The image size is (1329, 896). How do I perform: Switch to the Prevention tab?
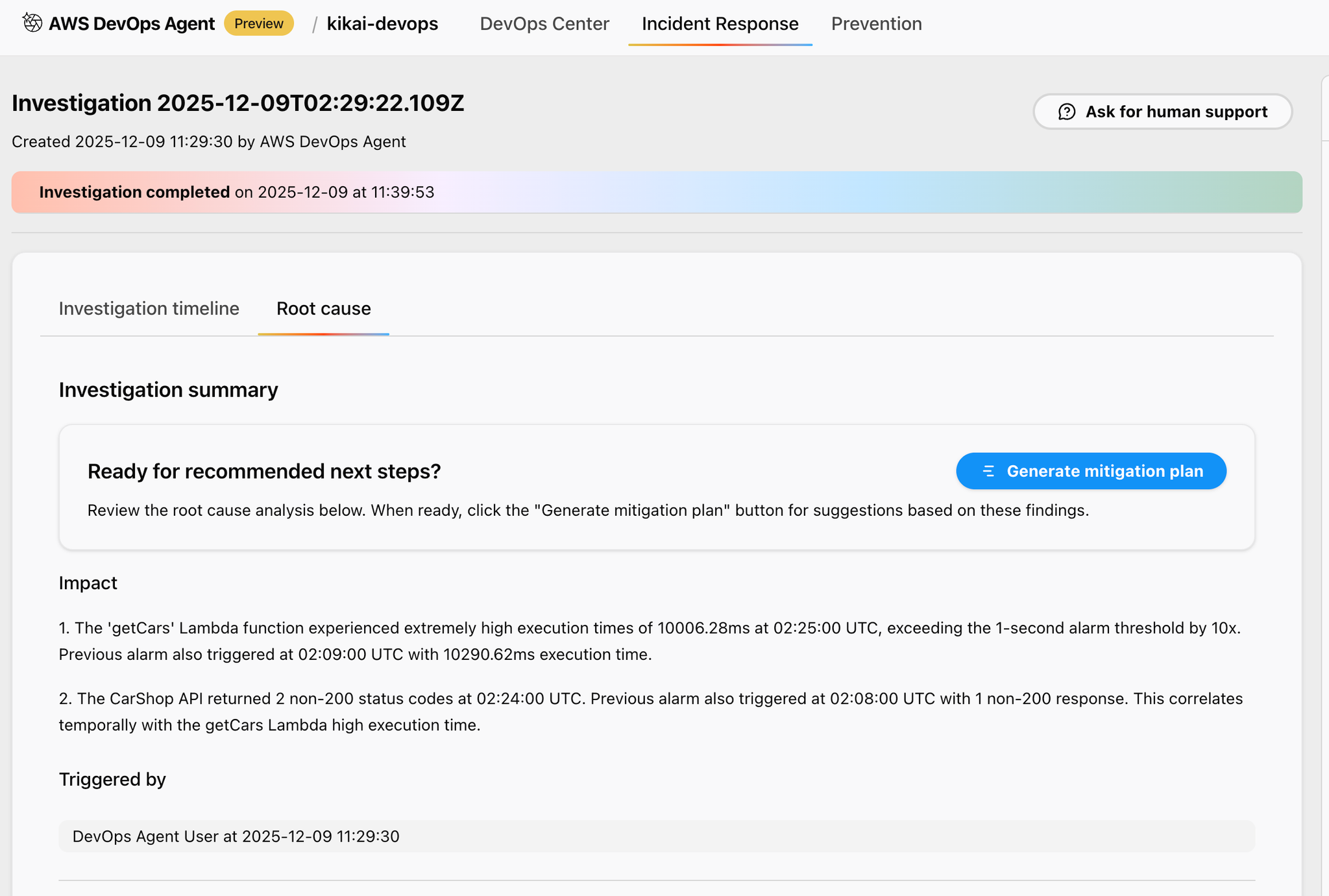876,23
